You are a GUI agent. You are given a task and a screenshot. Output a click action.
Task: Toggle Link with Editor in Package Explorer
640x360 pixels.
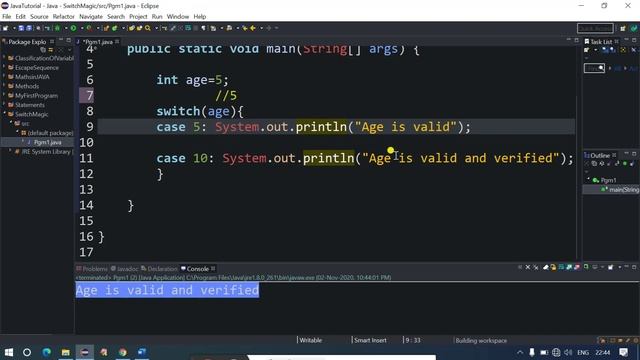51,50
